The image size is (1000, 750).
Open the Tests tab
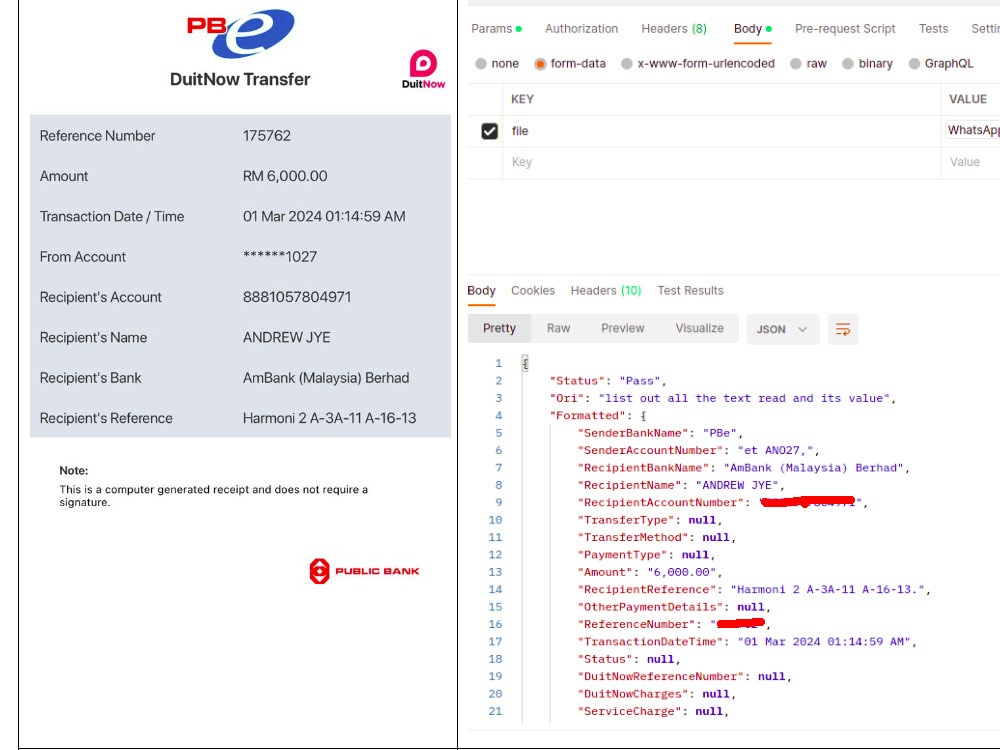click(933, 29)
